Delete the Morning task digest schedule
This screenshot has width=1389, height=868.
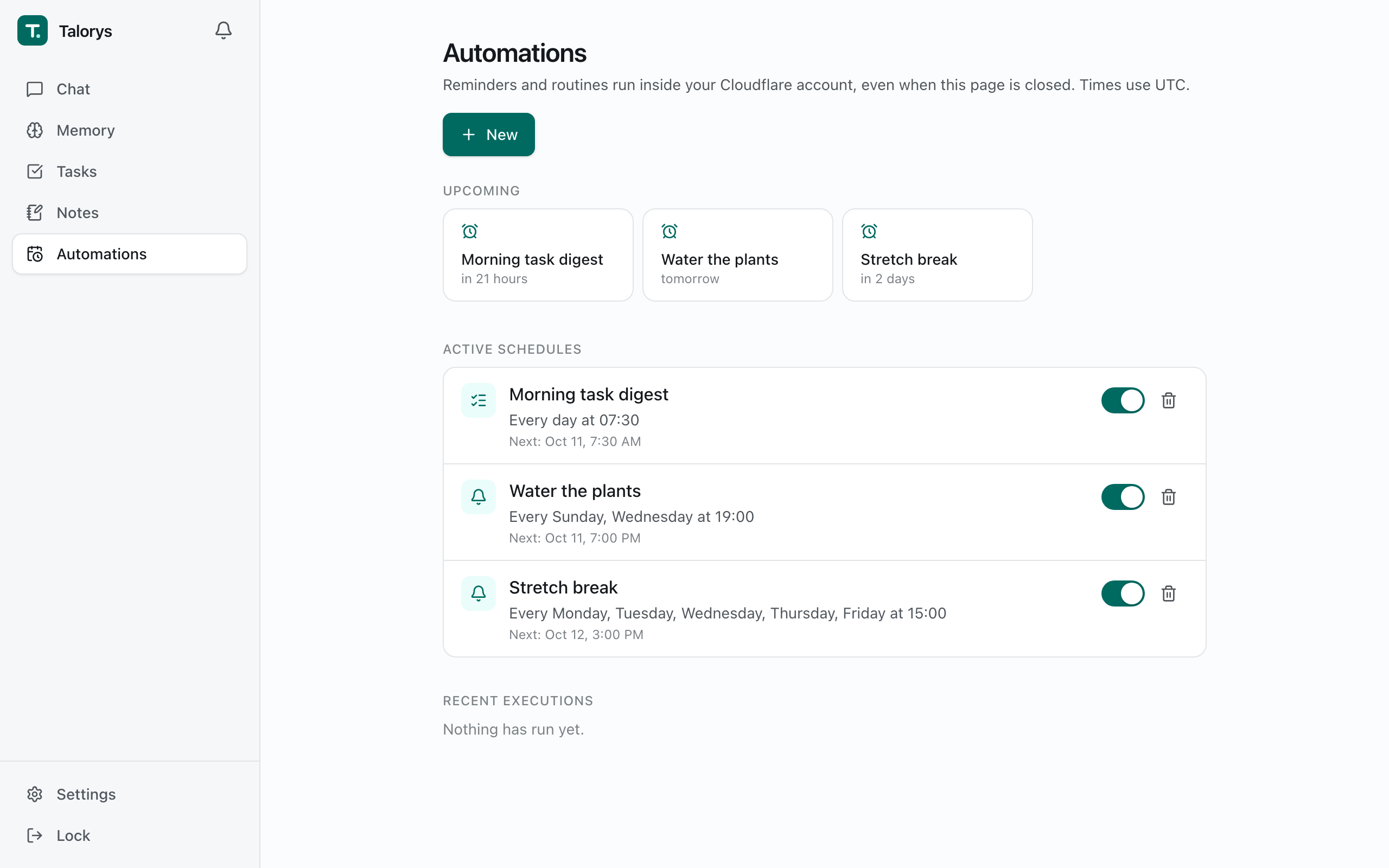[x=1169, y=400]
